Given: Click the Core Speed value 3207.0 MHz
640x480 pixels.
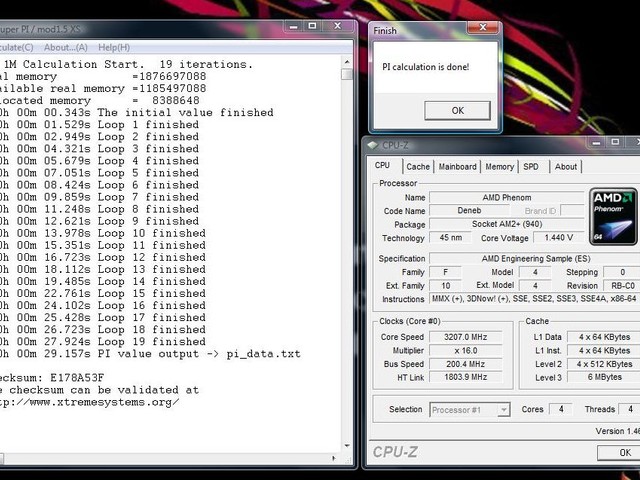Looking at the screenshot, I should (465, 337).
